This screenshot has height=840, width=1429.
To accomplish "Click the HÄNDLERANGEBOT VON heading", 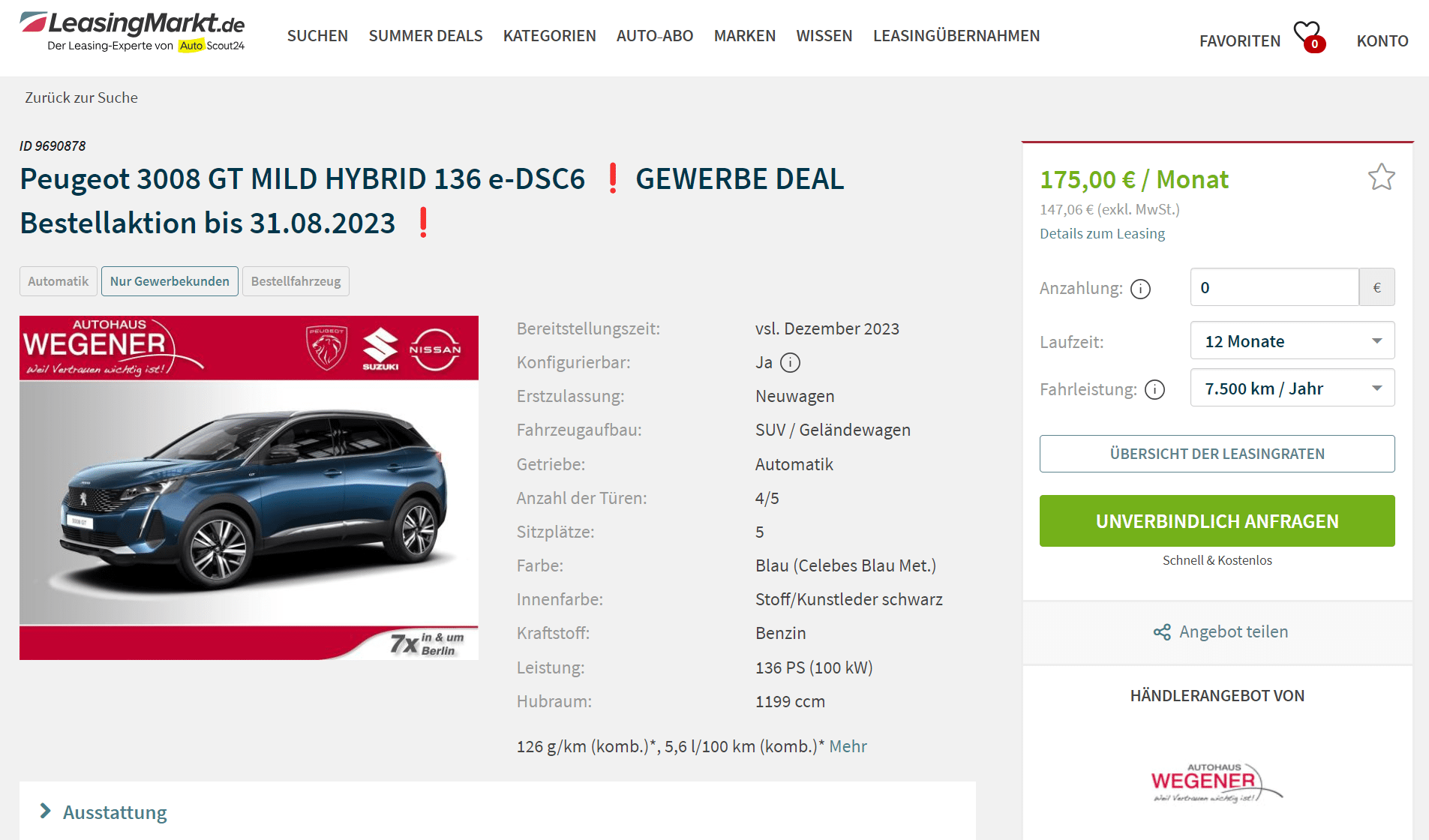I will tap(1217, 696).
